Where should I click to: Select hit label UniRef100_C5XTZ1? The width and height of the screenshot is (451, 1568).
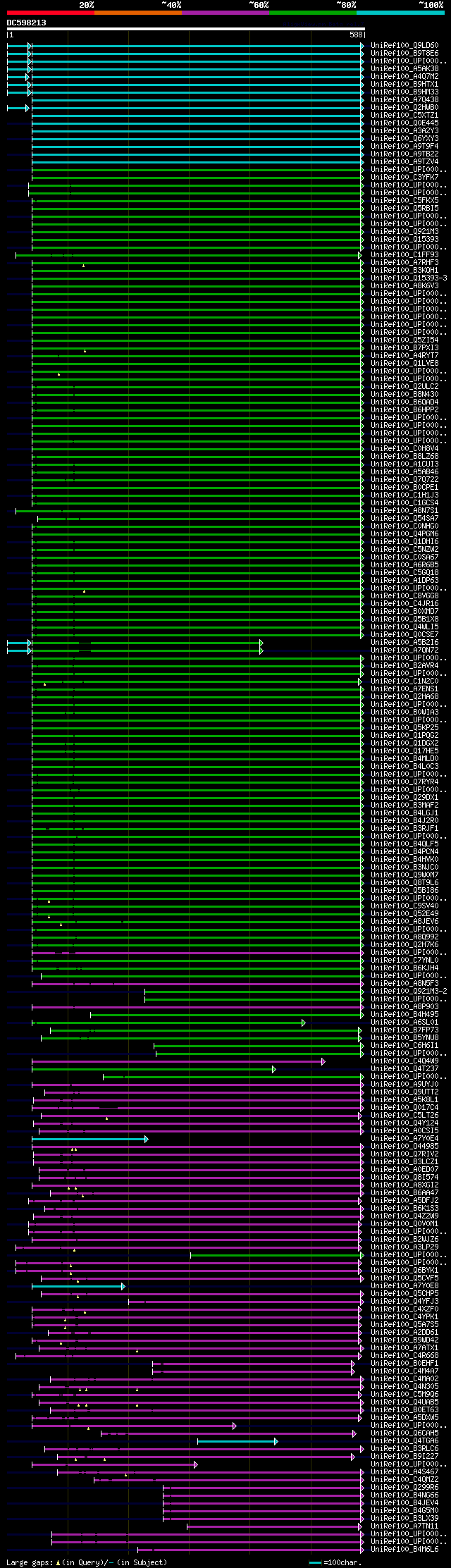pos(404,116)
